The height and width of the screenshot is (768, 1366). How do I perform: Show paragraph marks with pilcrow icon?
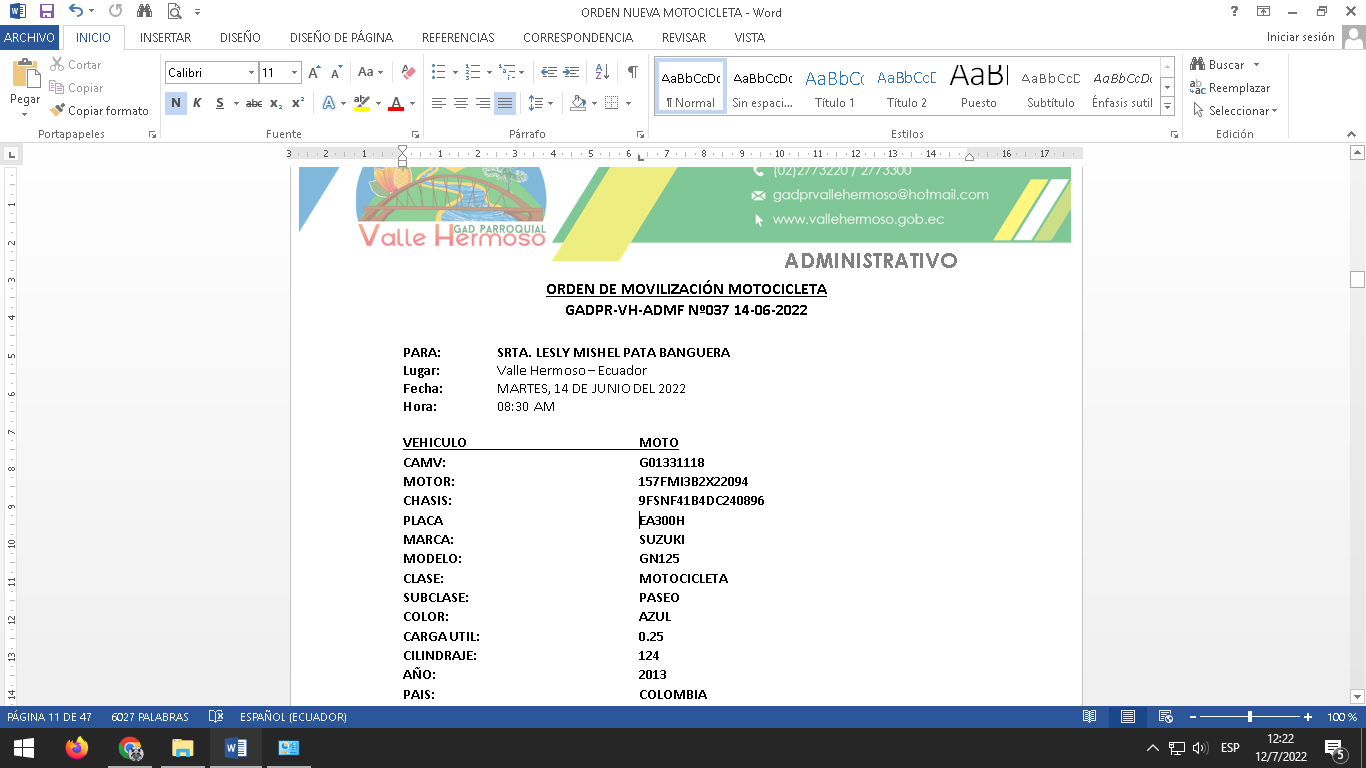[632, 72]
